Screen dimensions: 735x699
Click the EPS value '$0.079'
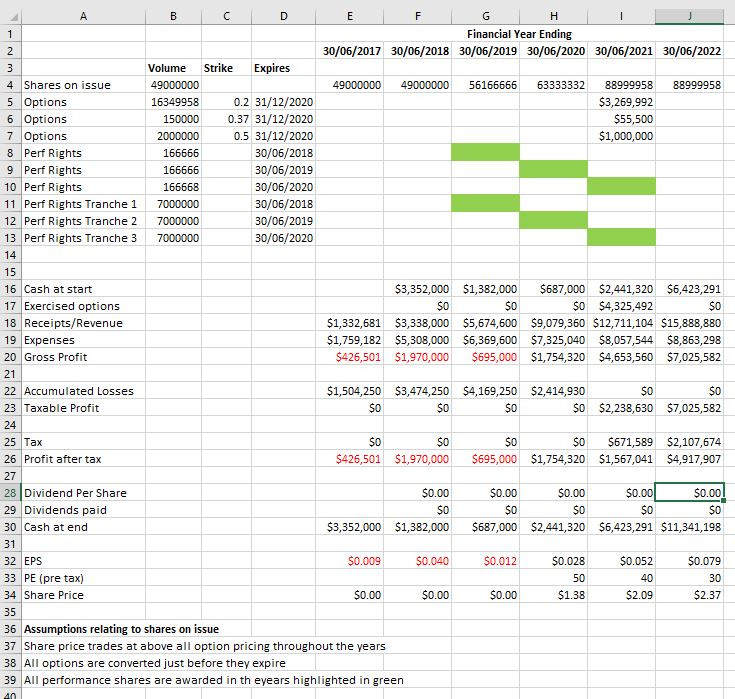(x=690, y=561)
